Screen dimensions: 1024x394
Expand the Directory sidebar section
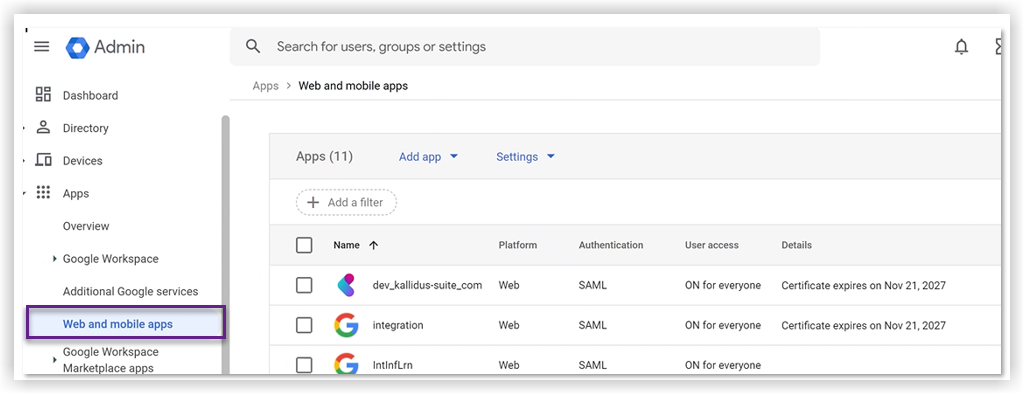(x=24, y=128)
